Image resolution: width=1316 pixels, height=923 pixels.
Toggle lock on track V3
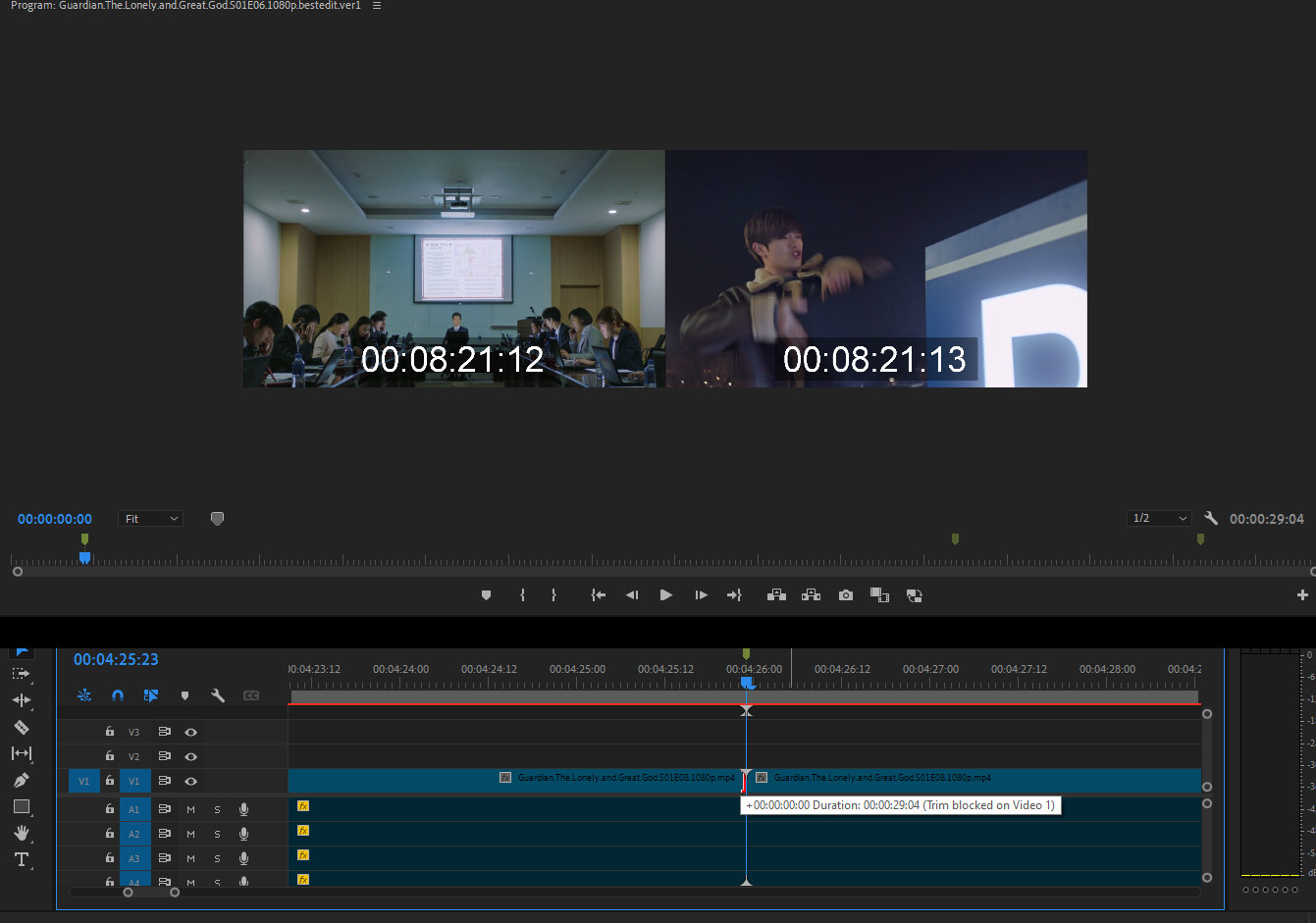(110, 732)
